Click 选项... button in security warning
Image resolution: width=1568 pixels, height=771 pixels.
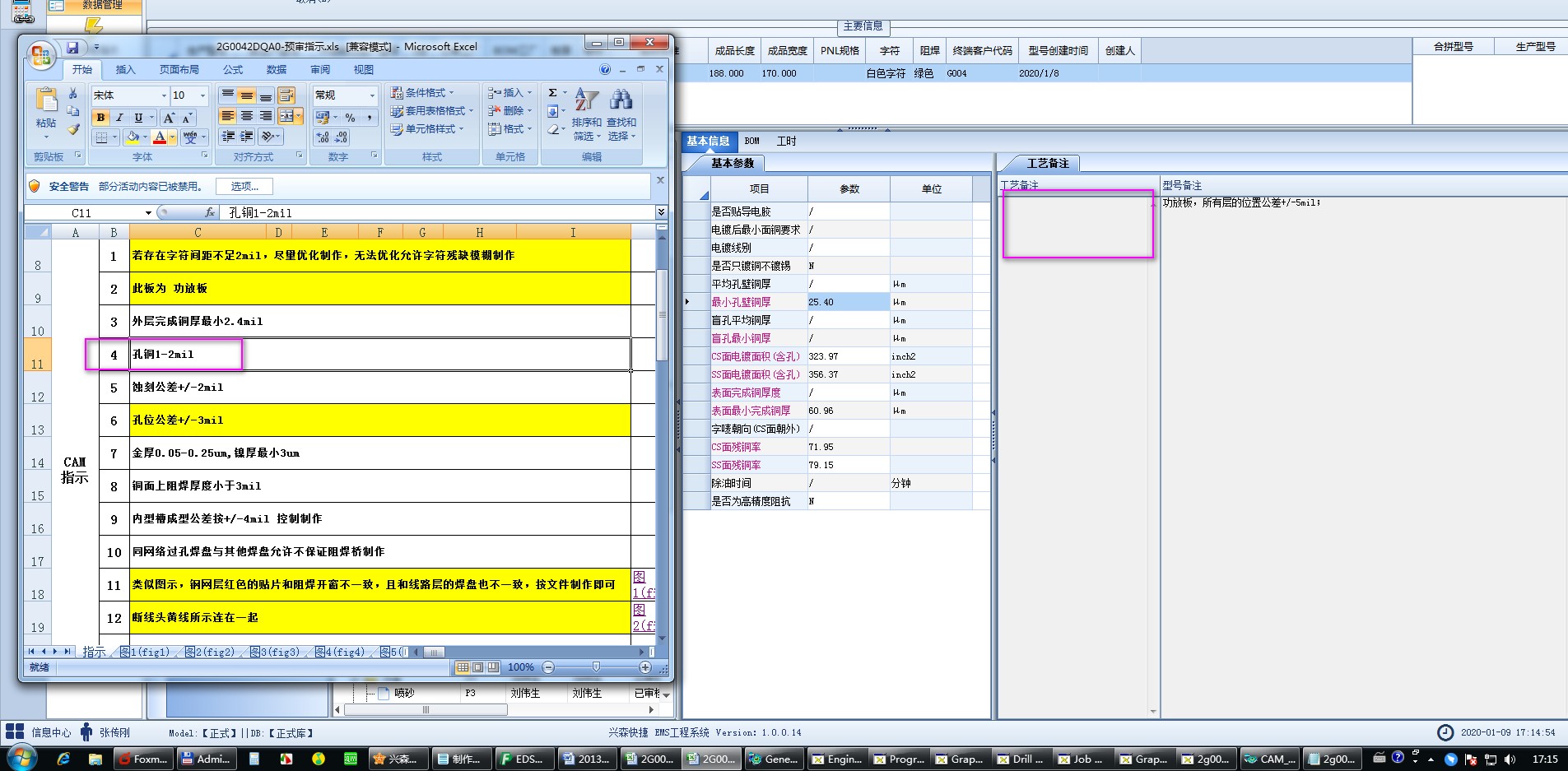click(244, 187)
